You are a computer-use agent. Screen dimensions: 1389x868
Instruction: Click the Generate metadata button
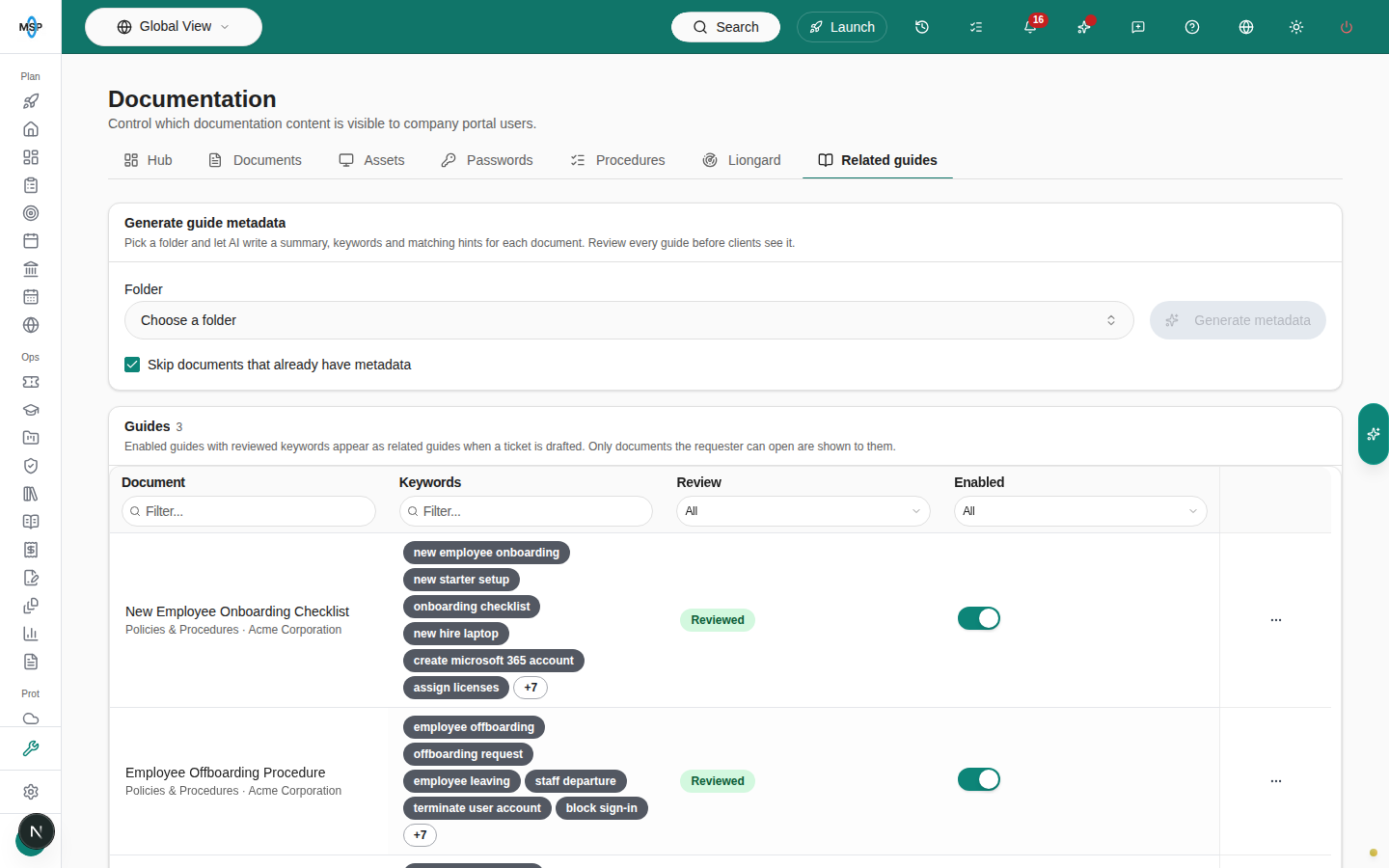[1238, 320]
